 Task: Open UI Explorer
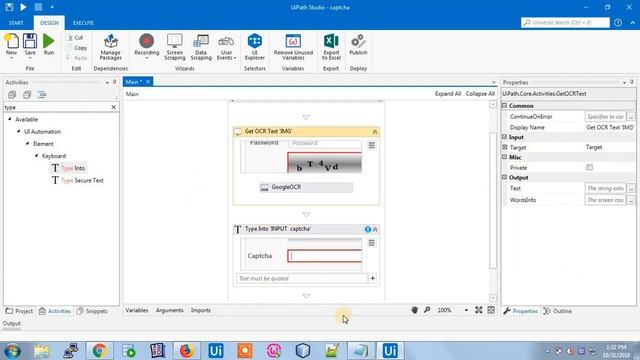(x=255, y=47)
